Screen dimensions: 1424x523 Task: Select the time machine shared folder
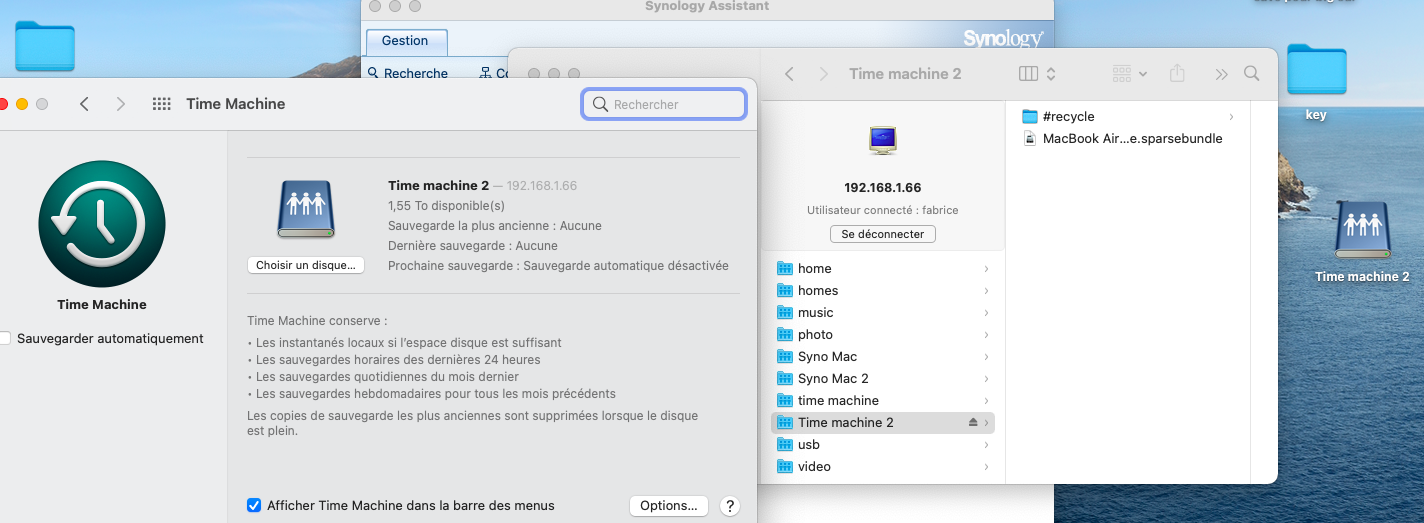pyautogui.click(x=883, y=401)
